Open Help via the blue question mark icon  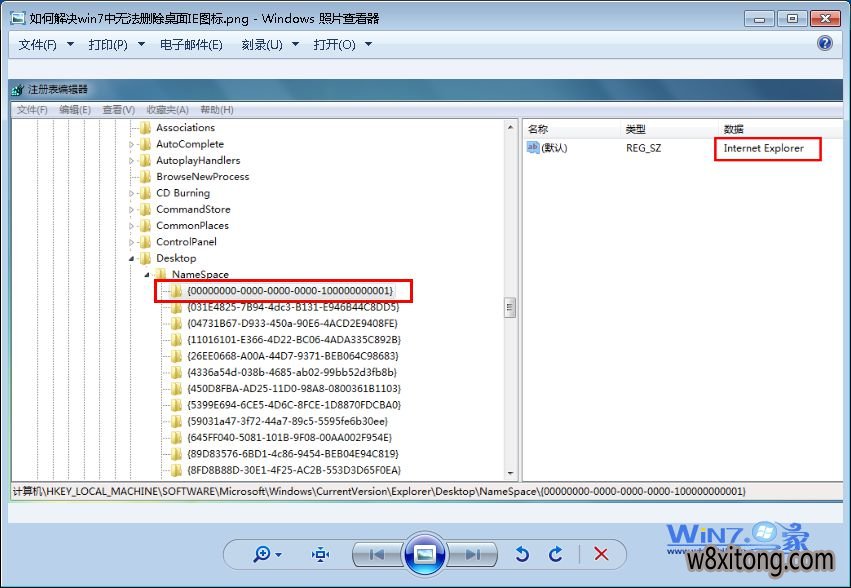point(823,42)
